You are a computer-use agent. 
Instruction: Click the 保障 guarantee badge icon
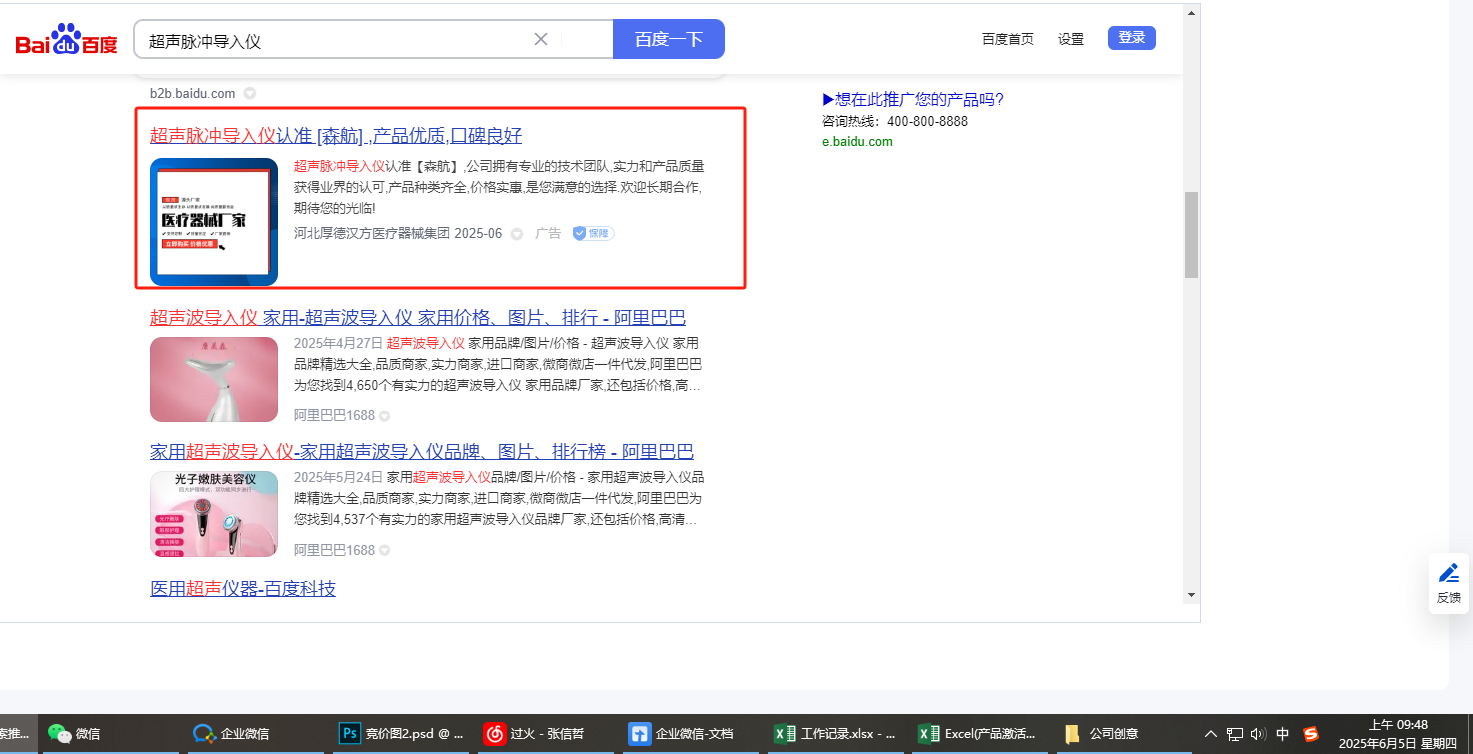tap(593, 233)
